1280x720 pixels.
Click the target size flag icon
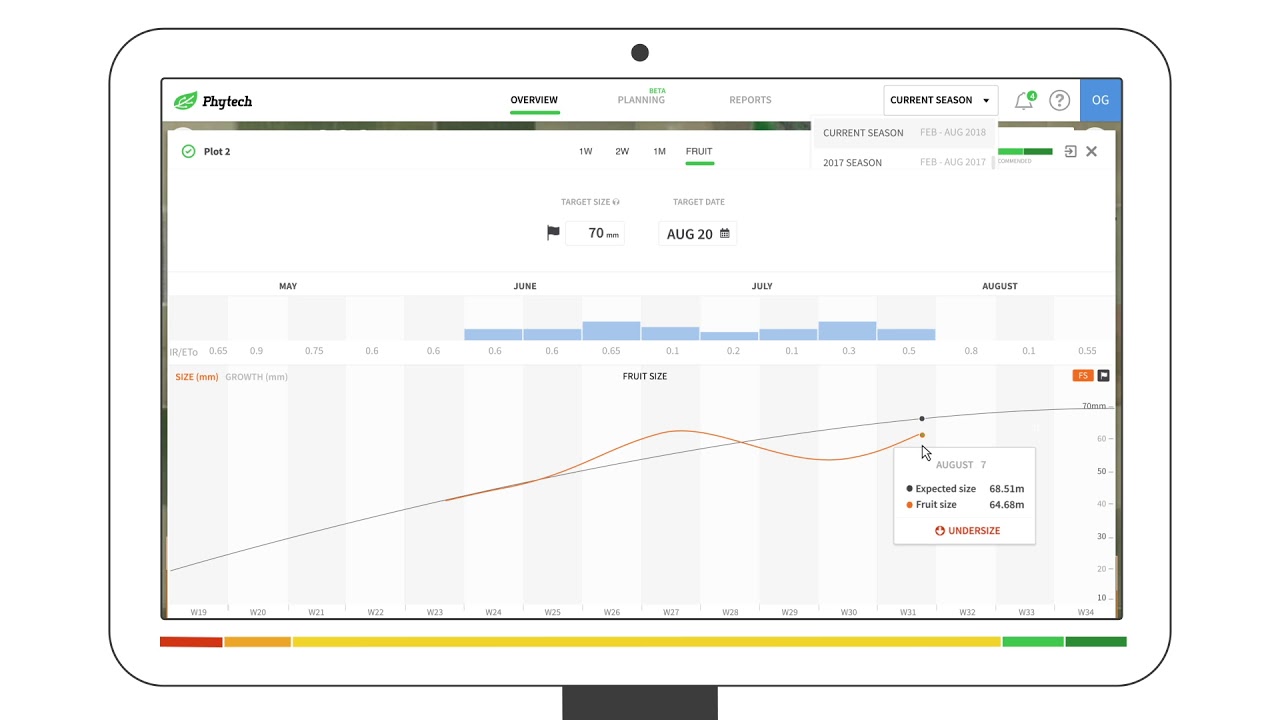point(553,233)
